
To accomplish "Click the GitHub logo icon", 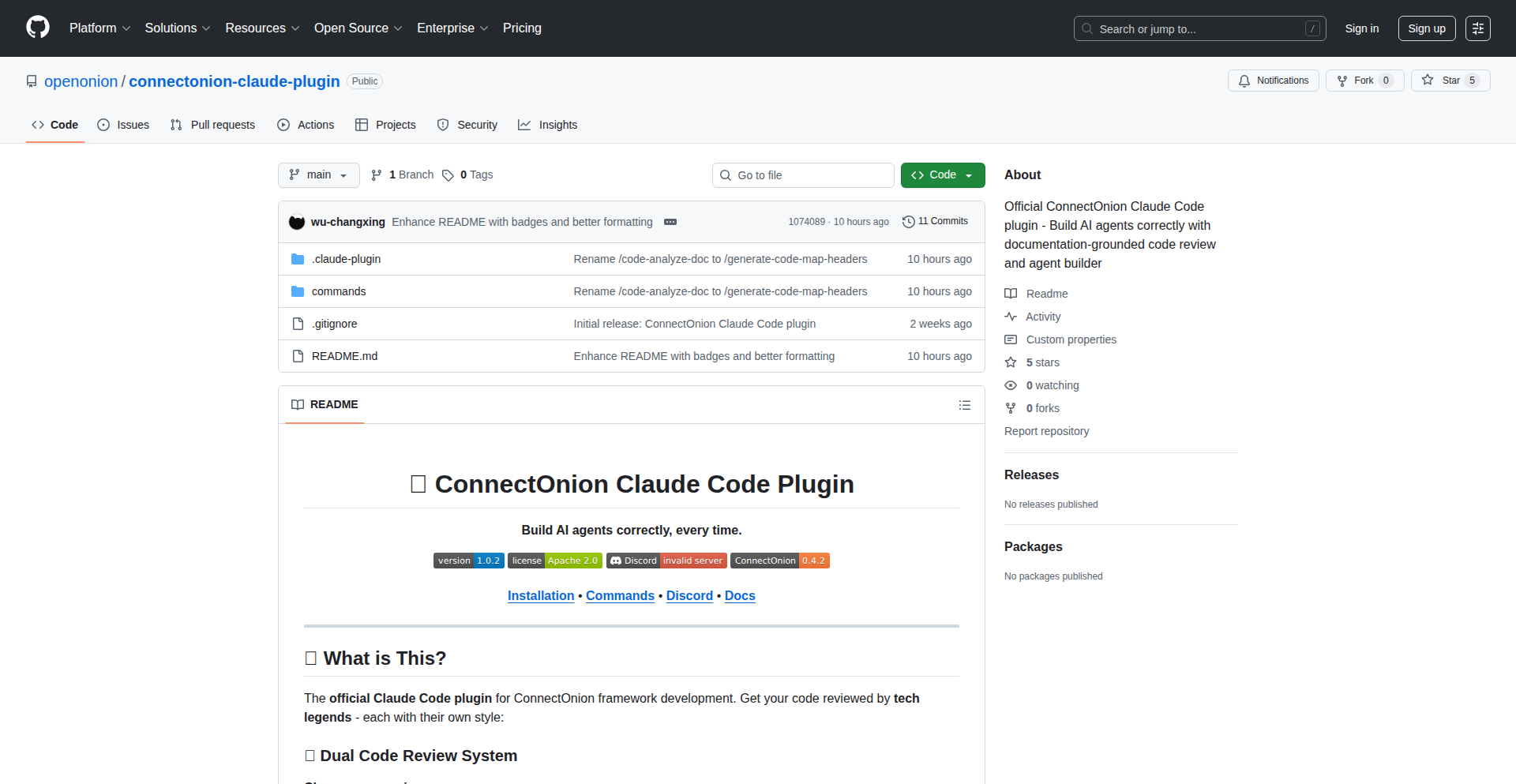I will click(x=37, y=28).
